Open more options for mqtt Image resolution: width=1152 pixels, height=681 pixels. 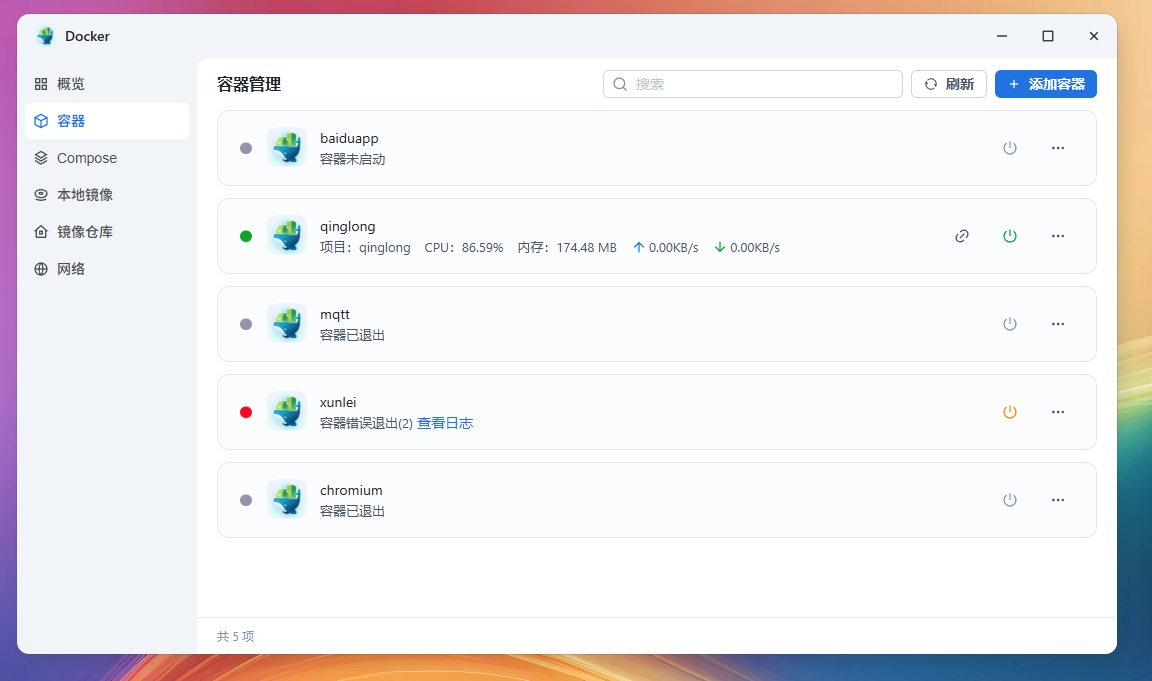point(1057,324)
